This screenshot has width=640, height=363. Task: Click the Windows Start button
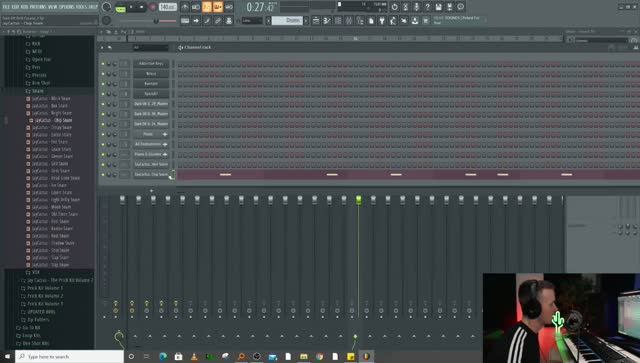point(7,356)
